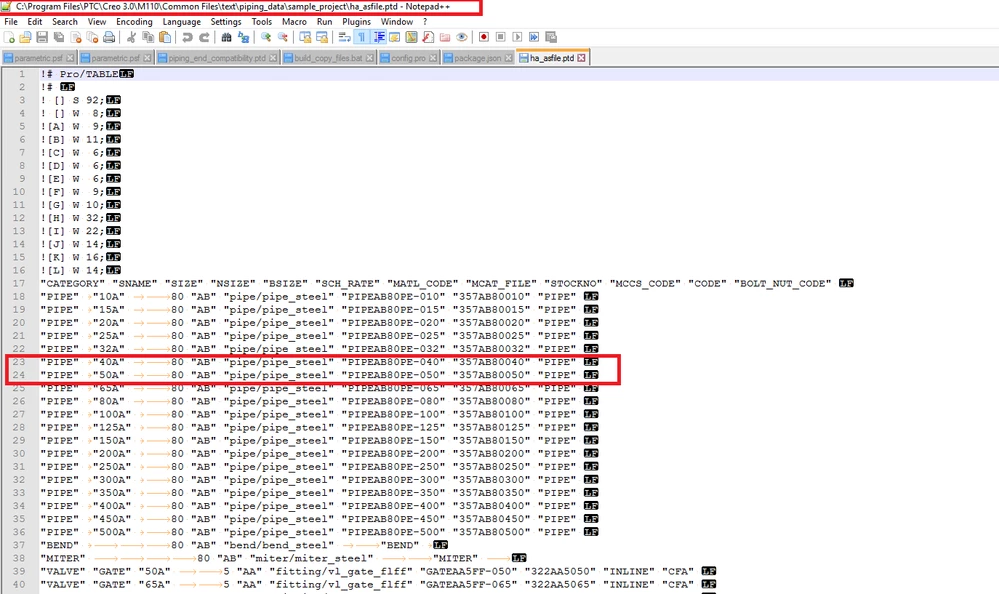Viewport: 999px width, 594px height.
Task: Show the Document Map panel icon
Action: pos(412,37)
